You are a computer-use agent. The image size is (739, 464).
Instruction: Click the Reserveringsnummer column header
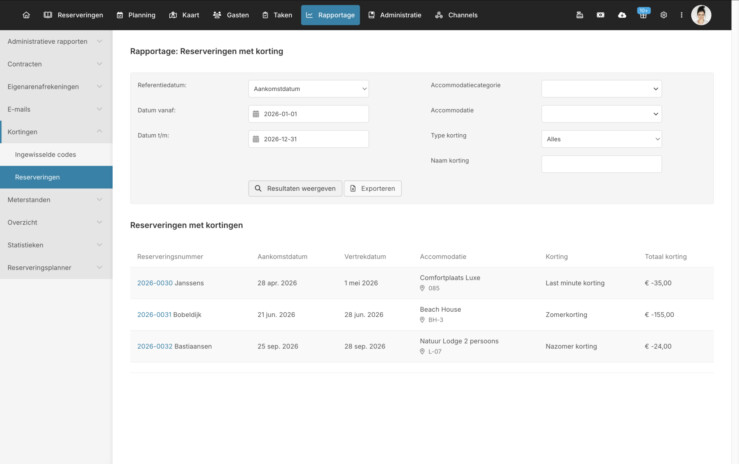170,257
